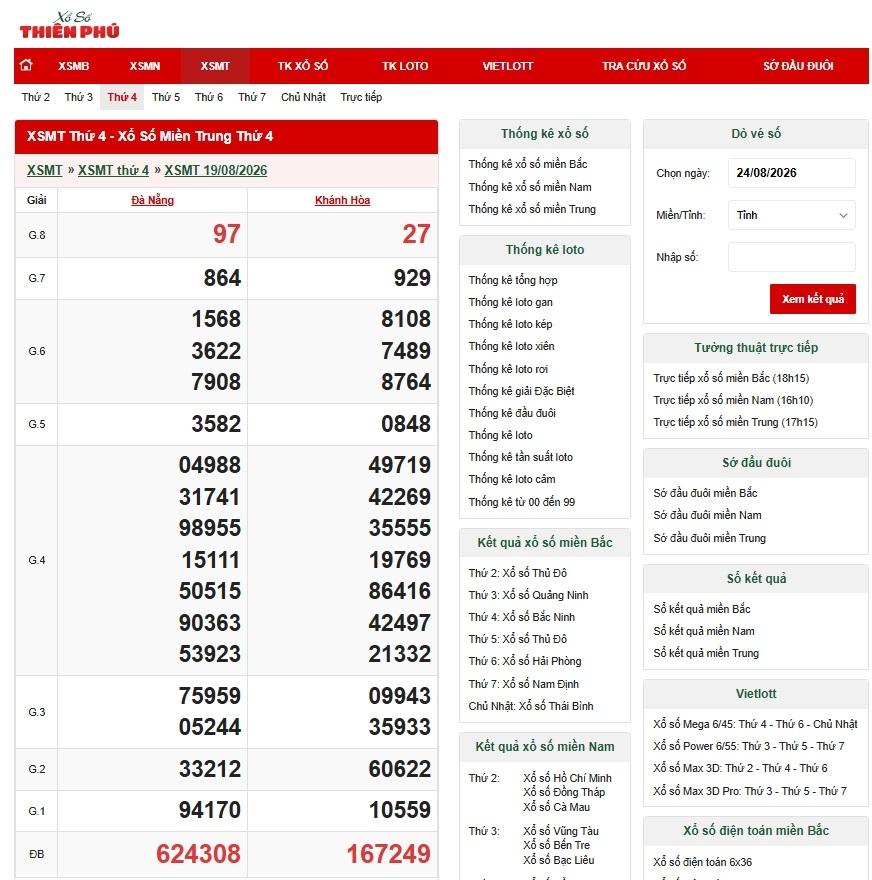The image size is (872, 880).
Task: Open the XSMT thứ 4 breadcrumb link
Action: coord(113,170)
